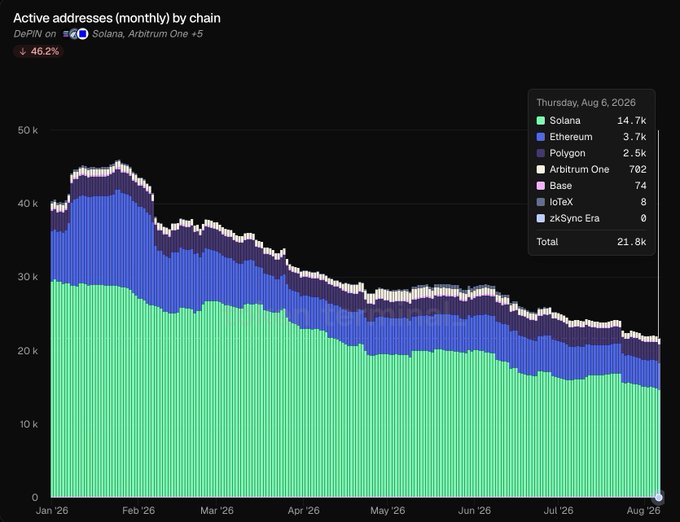Click the Base value '74'
680x522 pixels.
pos(641,186)
